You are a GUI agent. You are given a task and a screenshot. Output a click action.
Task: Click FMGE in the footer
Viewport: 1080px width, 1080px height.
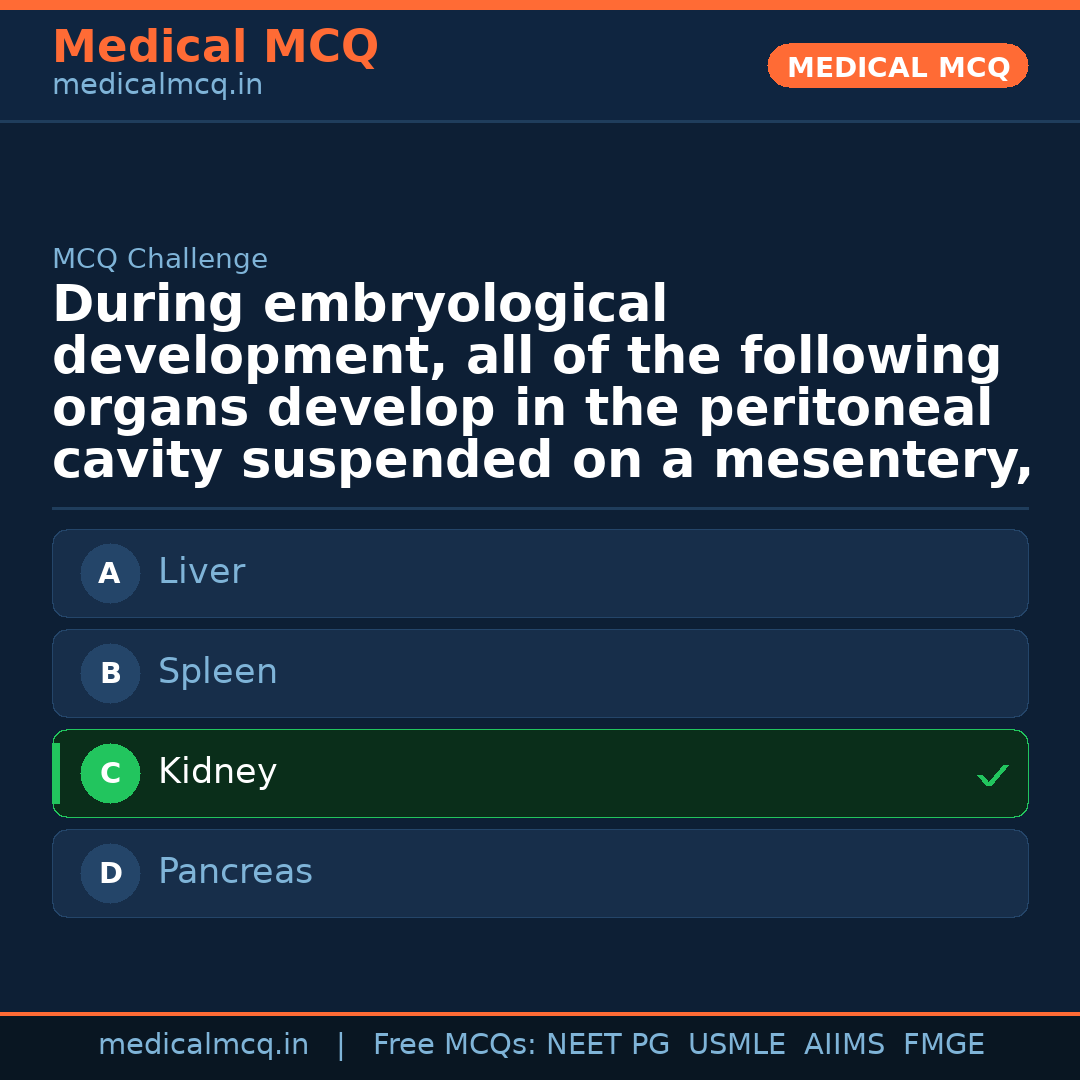[943, 1045]
